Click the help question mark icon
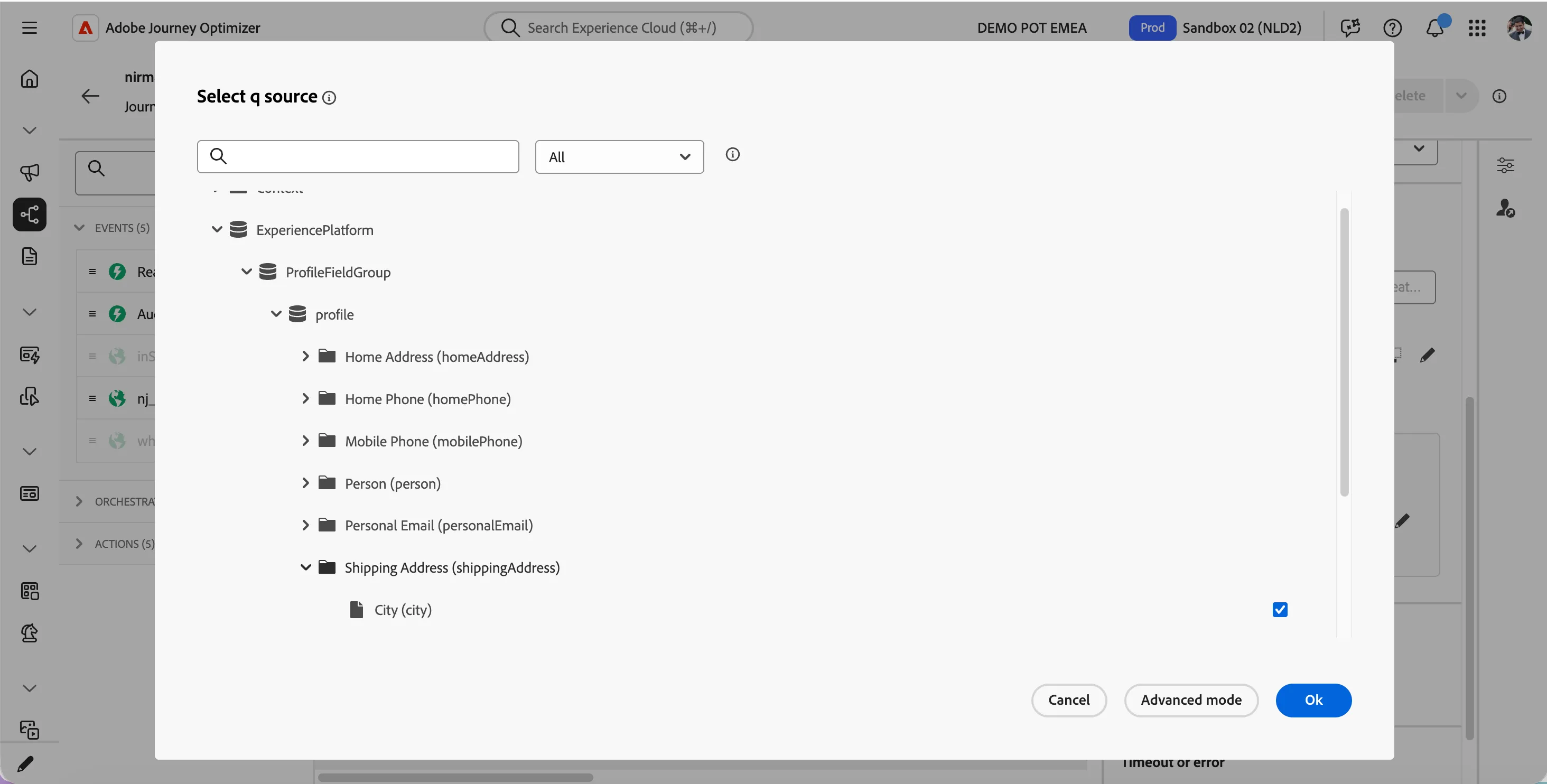The height and width of the screenshot is (784, 1547). click(1392, 27)
